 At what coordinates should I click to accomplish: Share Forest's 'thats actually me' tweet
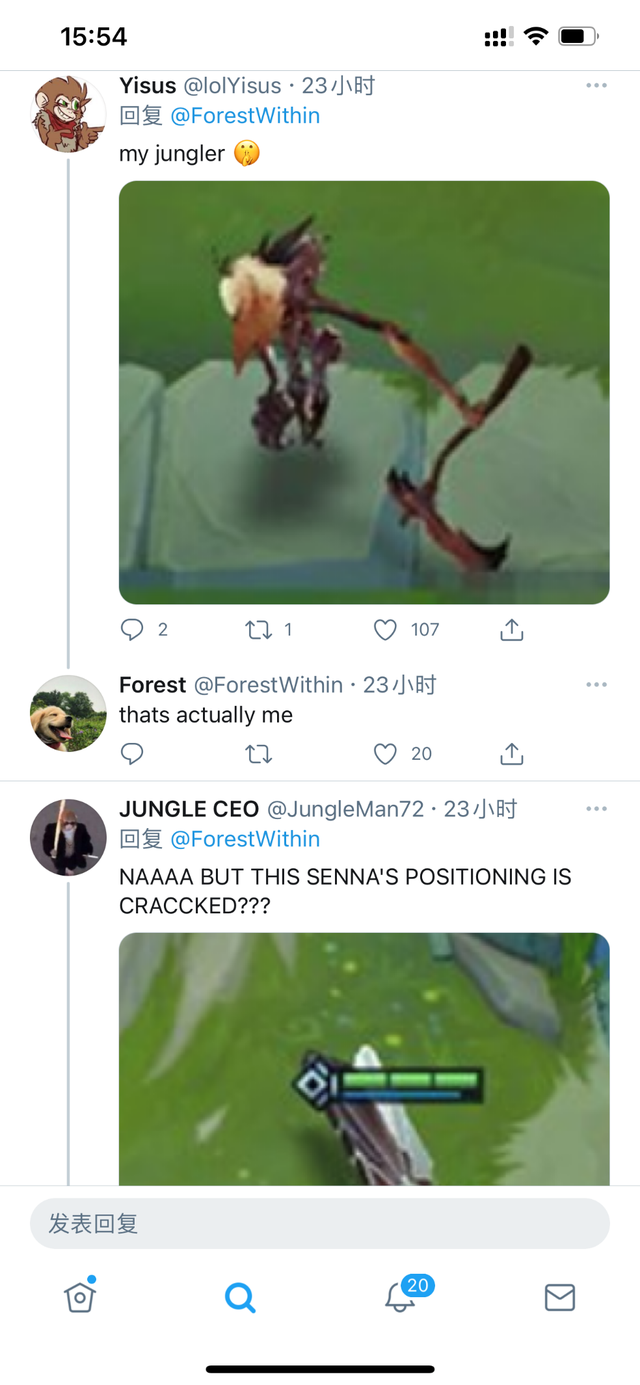coord(511,753)
